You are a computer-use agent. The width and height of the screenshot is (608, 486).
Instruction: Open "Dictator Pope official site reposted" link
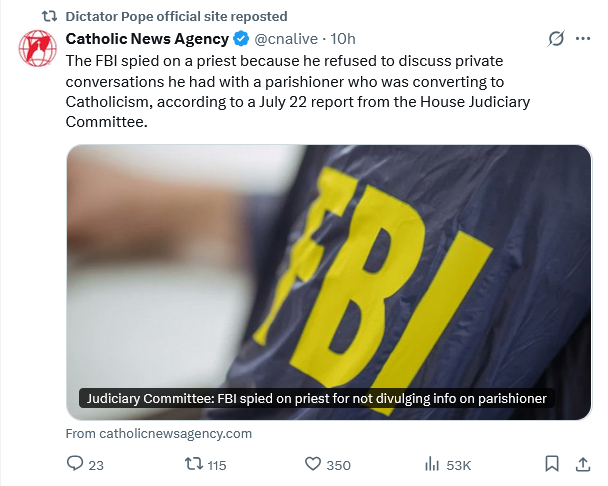176,16
